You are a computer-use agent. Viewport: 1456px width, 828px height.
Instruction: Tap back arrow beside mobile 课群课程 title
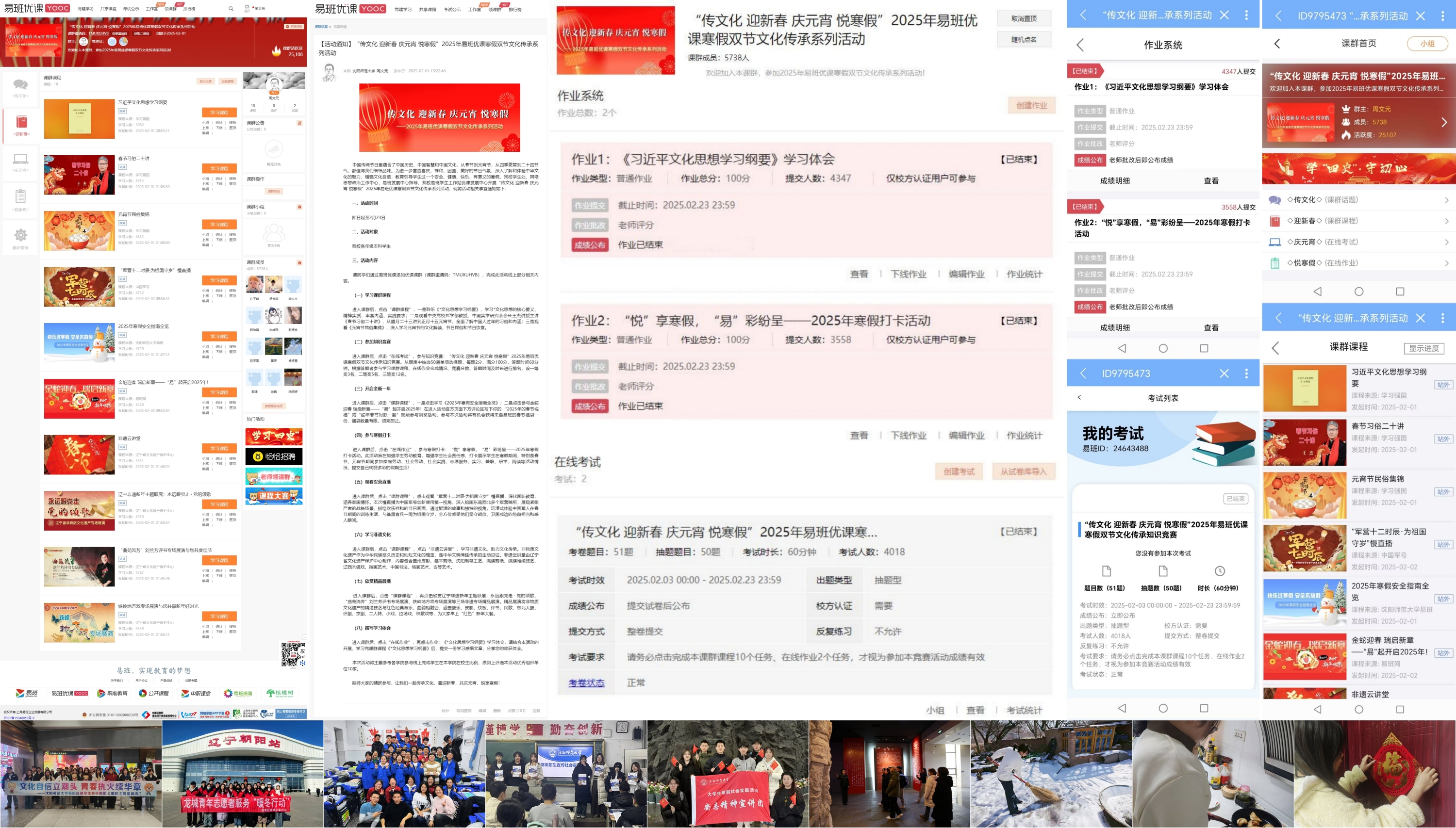click(x=1275, y=348)
